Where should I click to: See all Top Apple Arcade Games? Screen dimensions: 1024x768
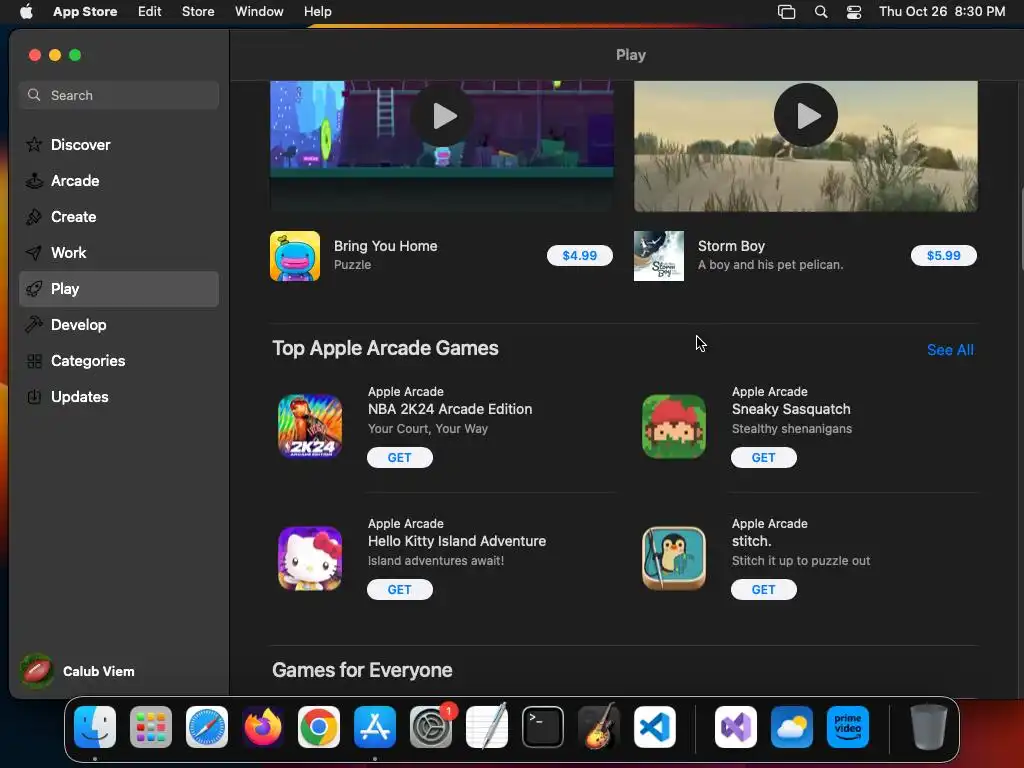tap(950, 350)
